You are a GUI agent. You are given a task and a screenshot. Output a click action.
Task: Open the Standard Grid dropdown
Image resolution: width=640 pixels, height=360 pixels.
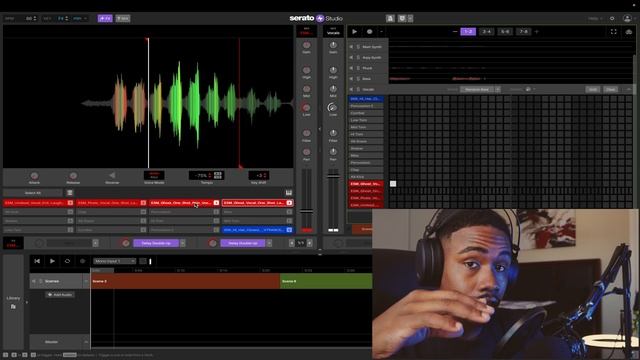click(x=480, y=89)
